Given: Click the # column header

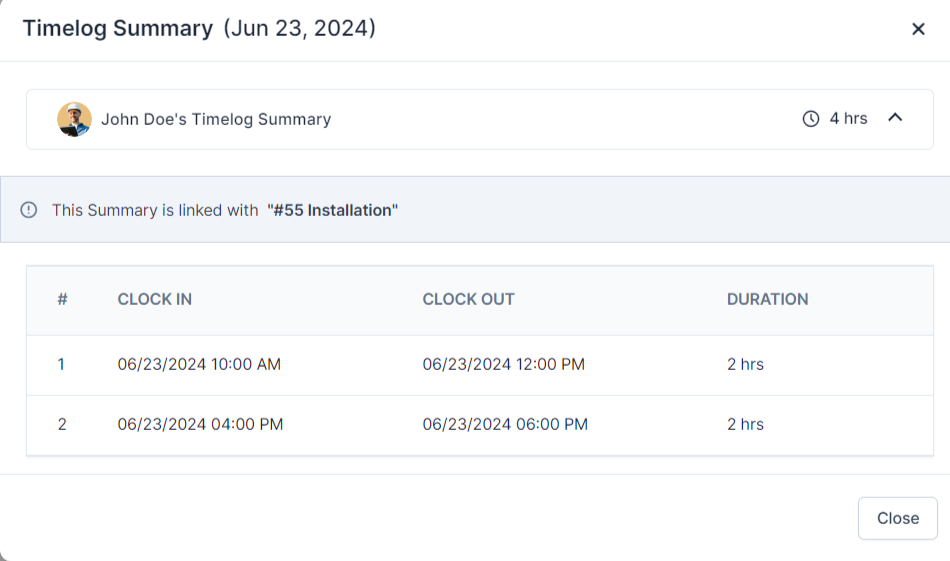Looking at the screenshot, I should (x=62, y=299).
